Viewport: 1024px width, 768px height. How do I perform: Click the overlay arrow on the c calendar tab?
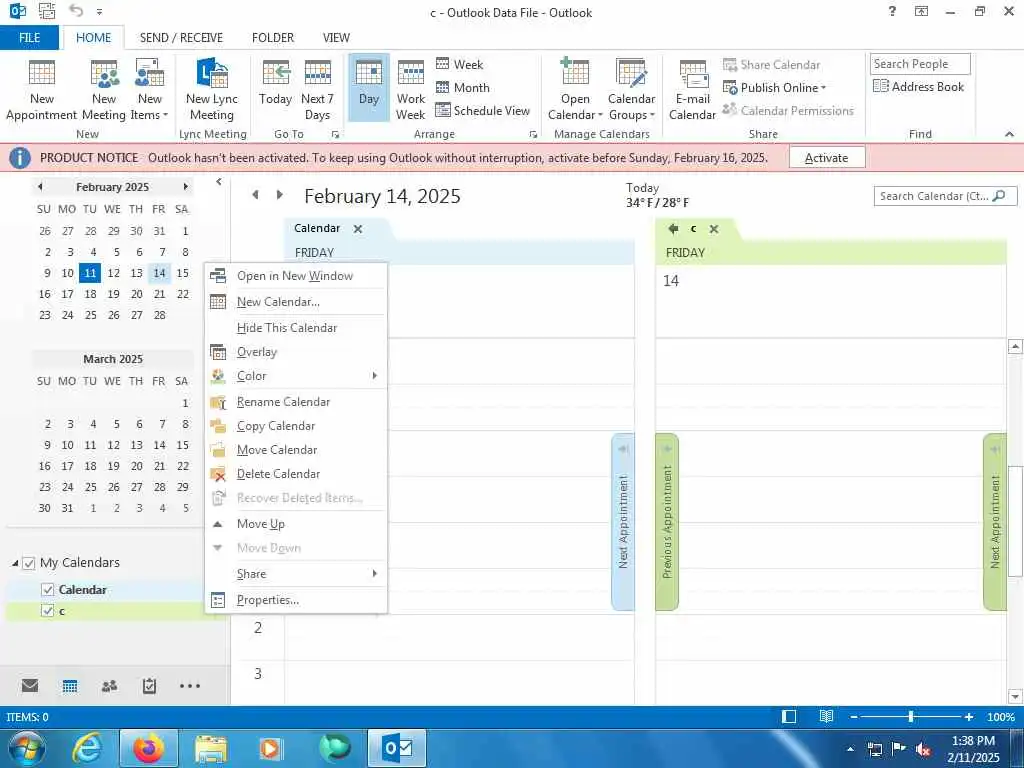tap(673, 229)
